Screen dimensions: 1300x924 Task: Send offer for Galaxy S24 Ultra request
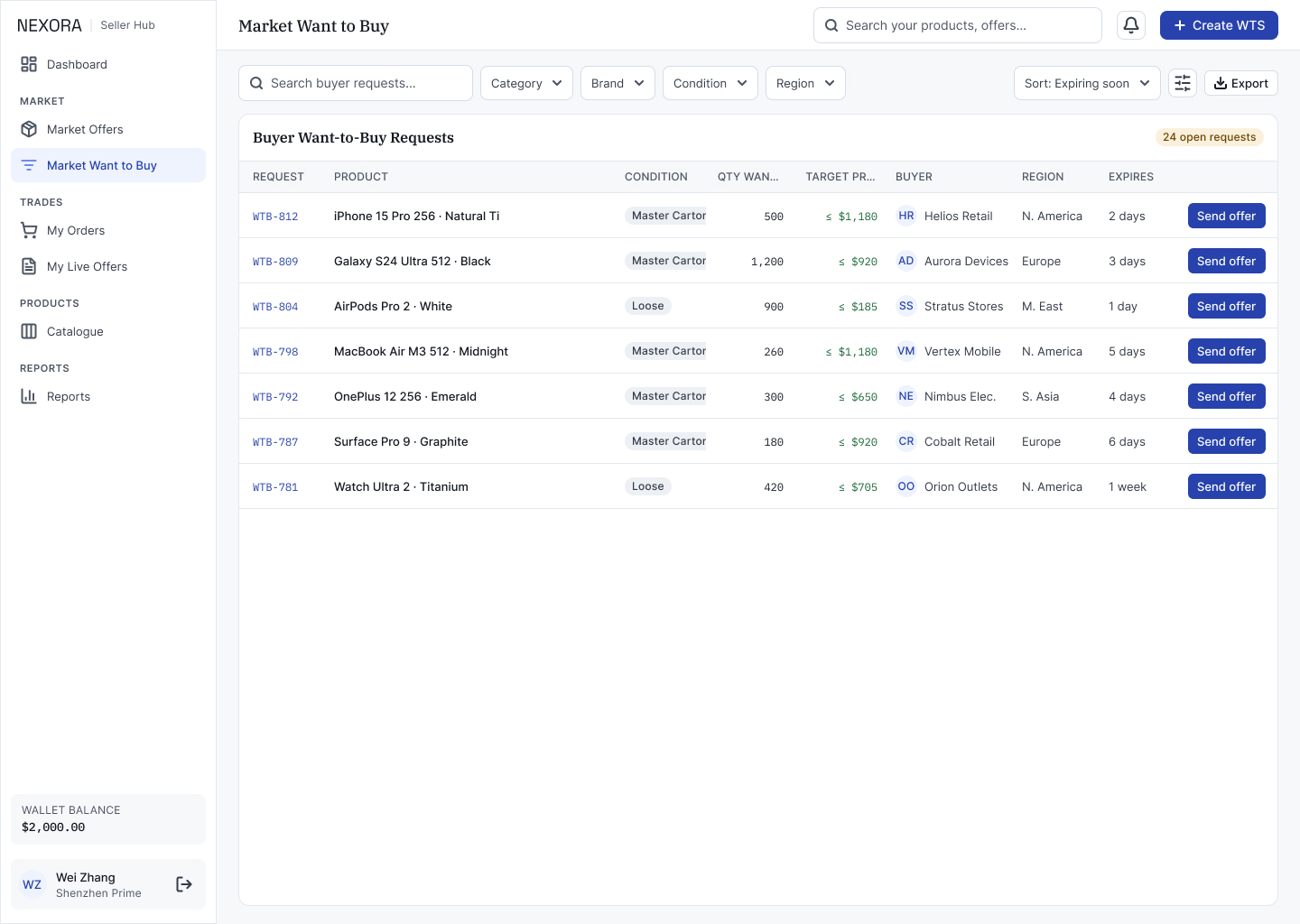coord(1226,261)
